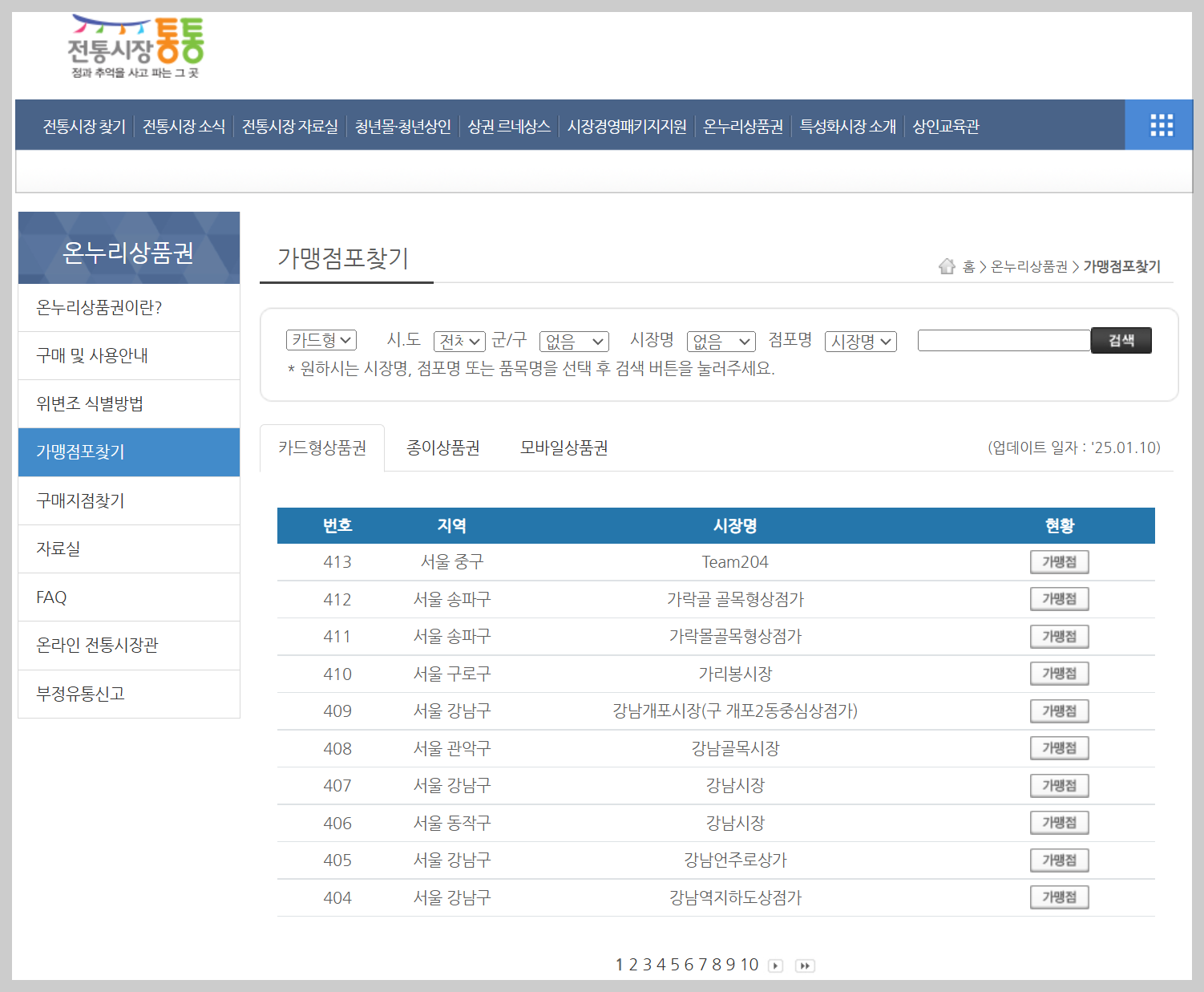Switch to 종이상품권 tab
This screenshot has height=992, width=1204.
[443, 447]
